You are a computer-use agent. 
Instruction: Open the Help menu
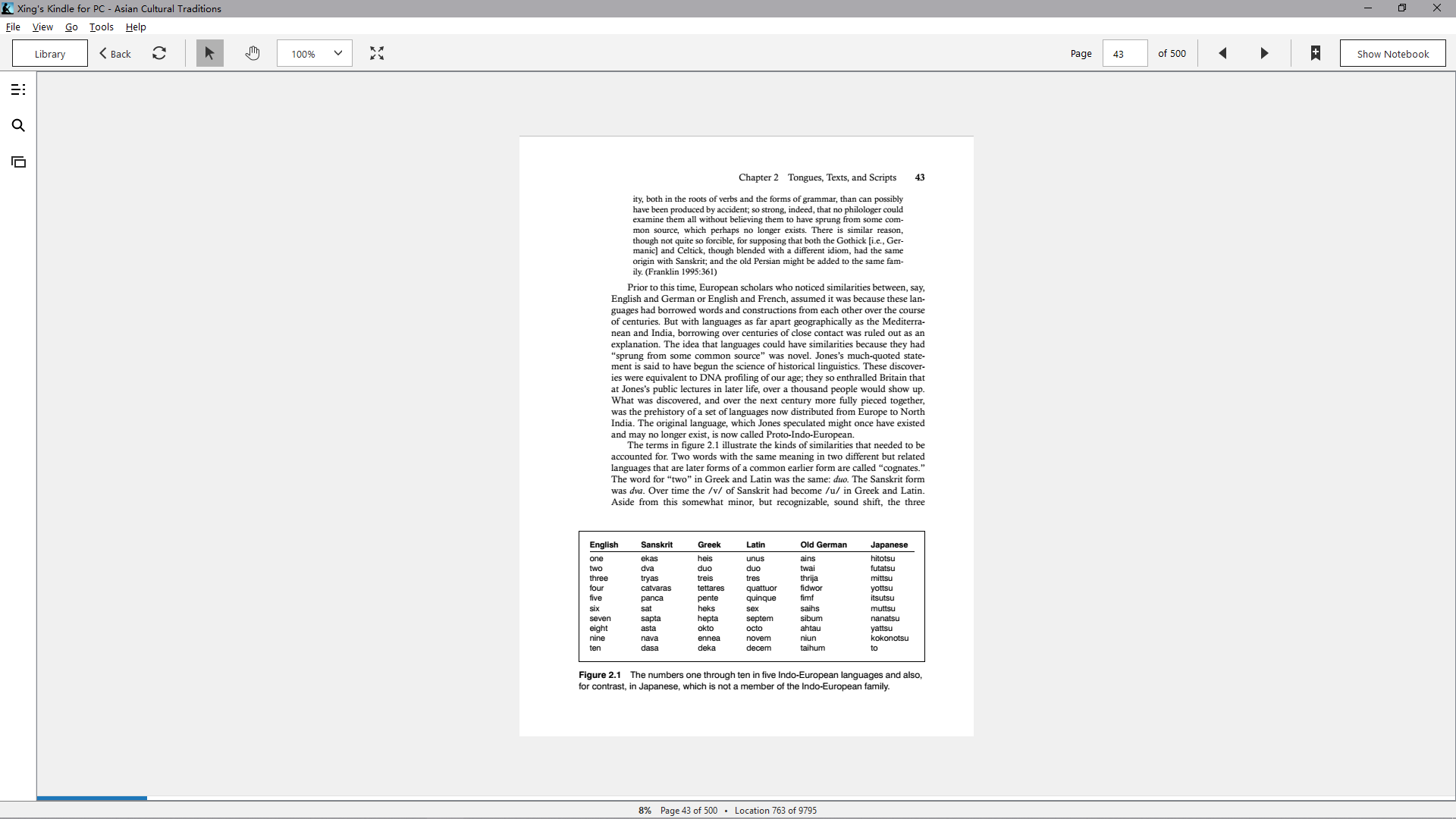pyautogui.click(x=136, y=27)
